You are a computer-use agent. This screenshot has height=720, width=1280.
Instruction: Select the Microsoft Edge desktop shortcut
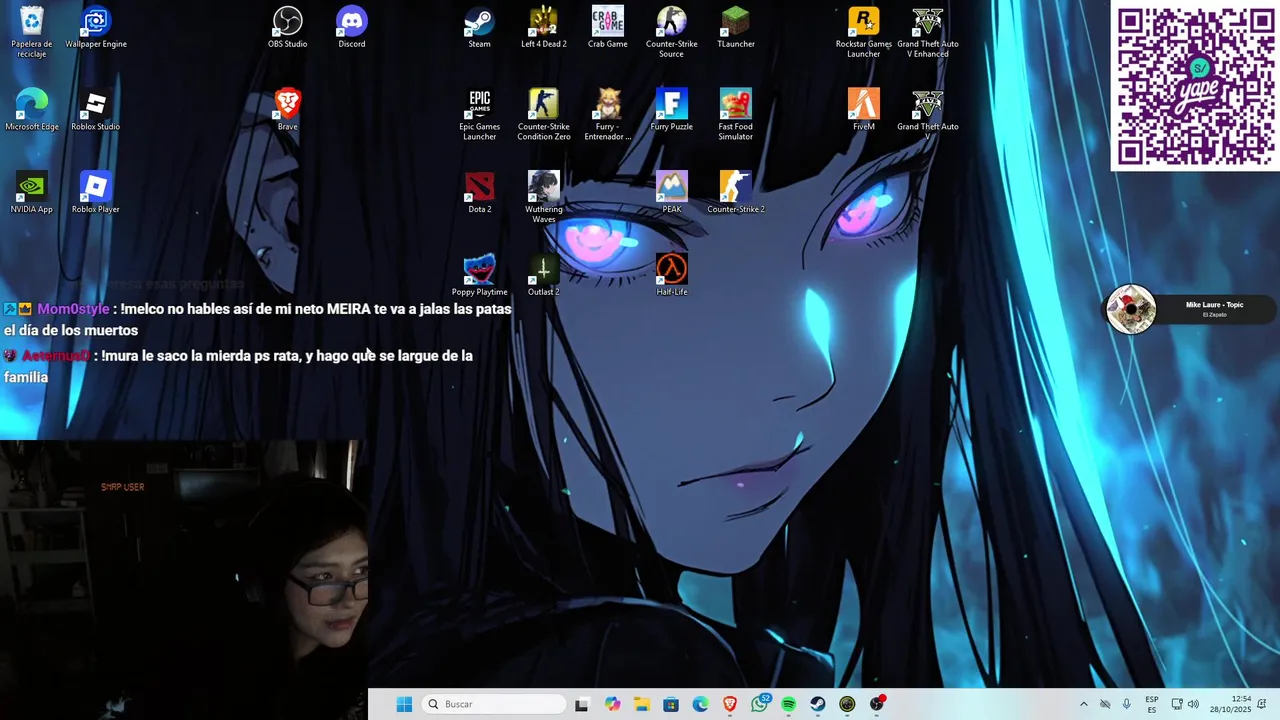point(32,110)
